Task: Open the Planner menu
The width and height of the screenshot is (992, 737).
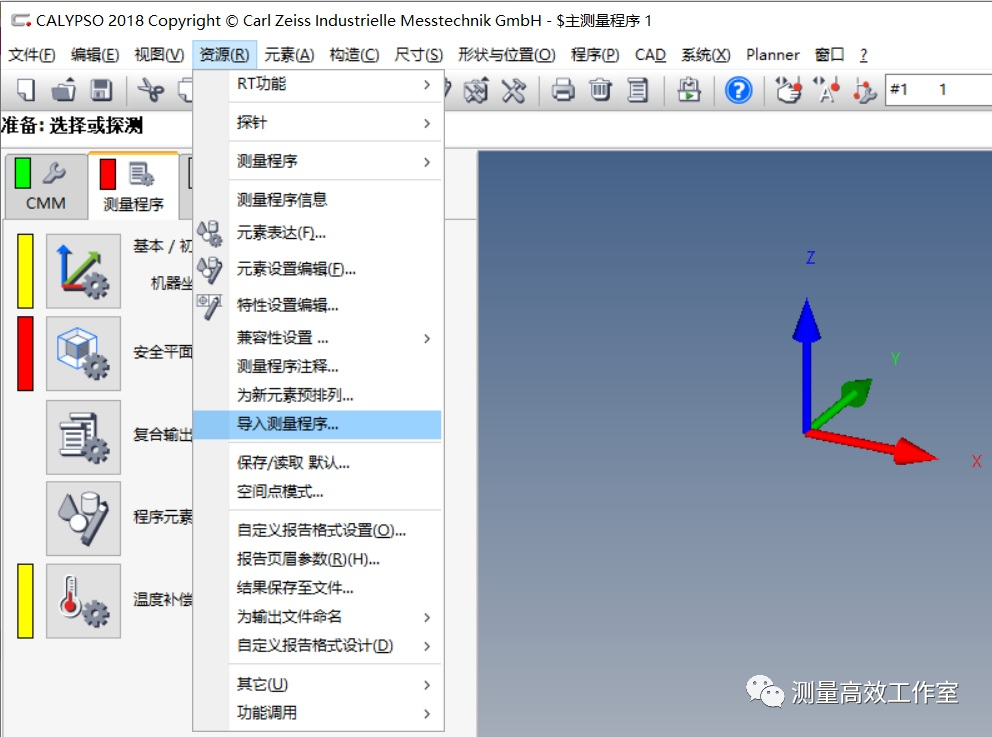Action: tap(772, 55)
